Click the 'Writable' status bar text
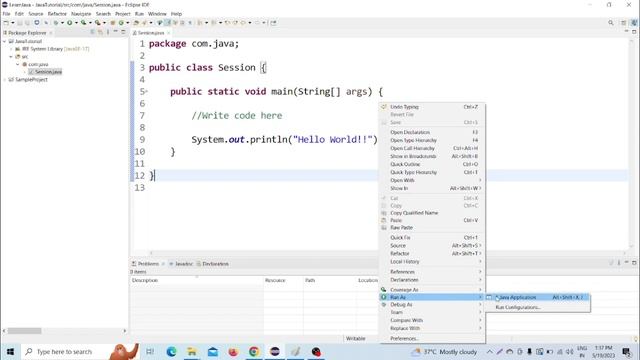The height and width of the screenshot is (360, 640). 356,338
